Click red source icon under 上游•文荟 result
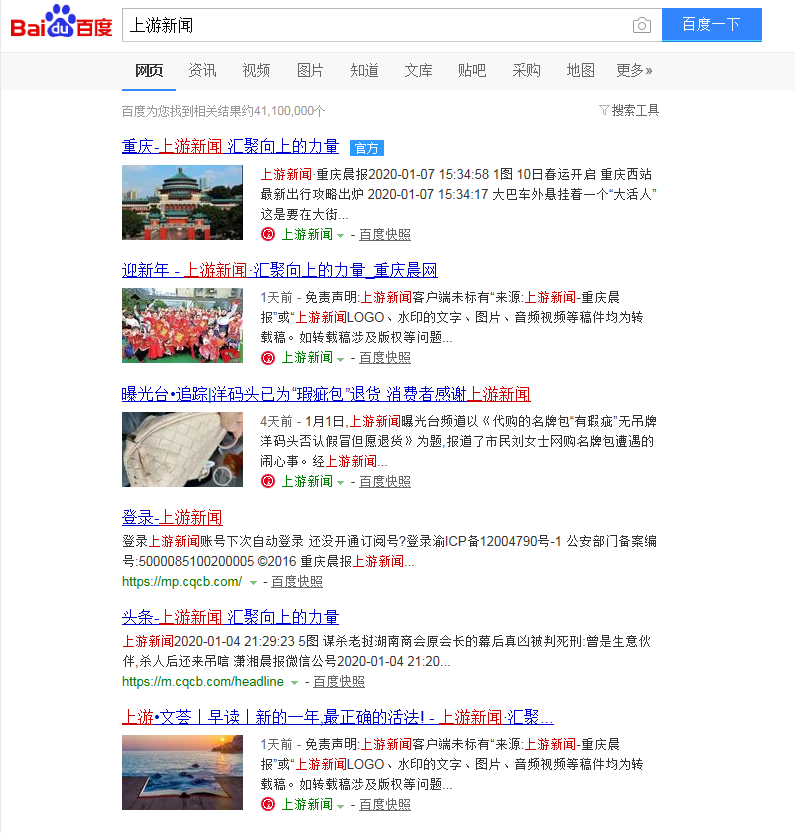The image size is (795, 833). [268, 804]
